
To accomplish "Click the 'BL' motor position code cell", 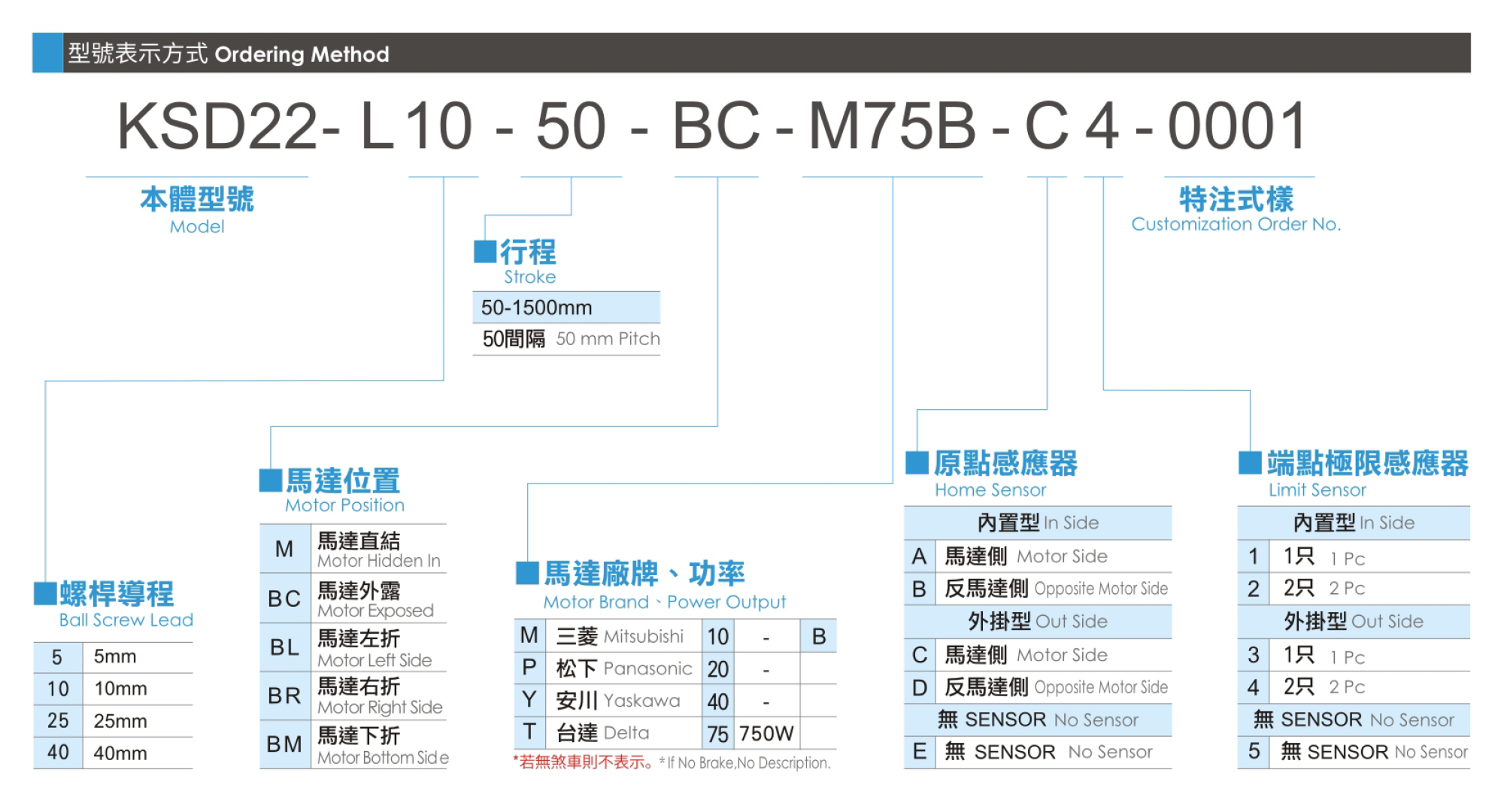I will (x=285, y=647).
